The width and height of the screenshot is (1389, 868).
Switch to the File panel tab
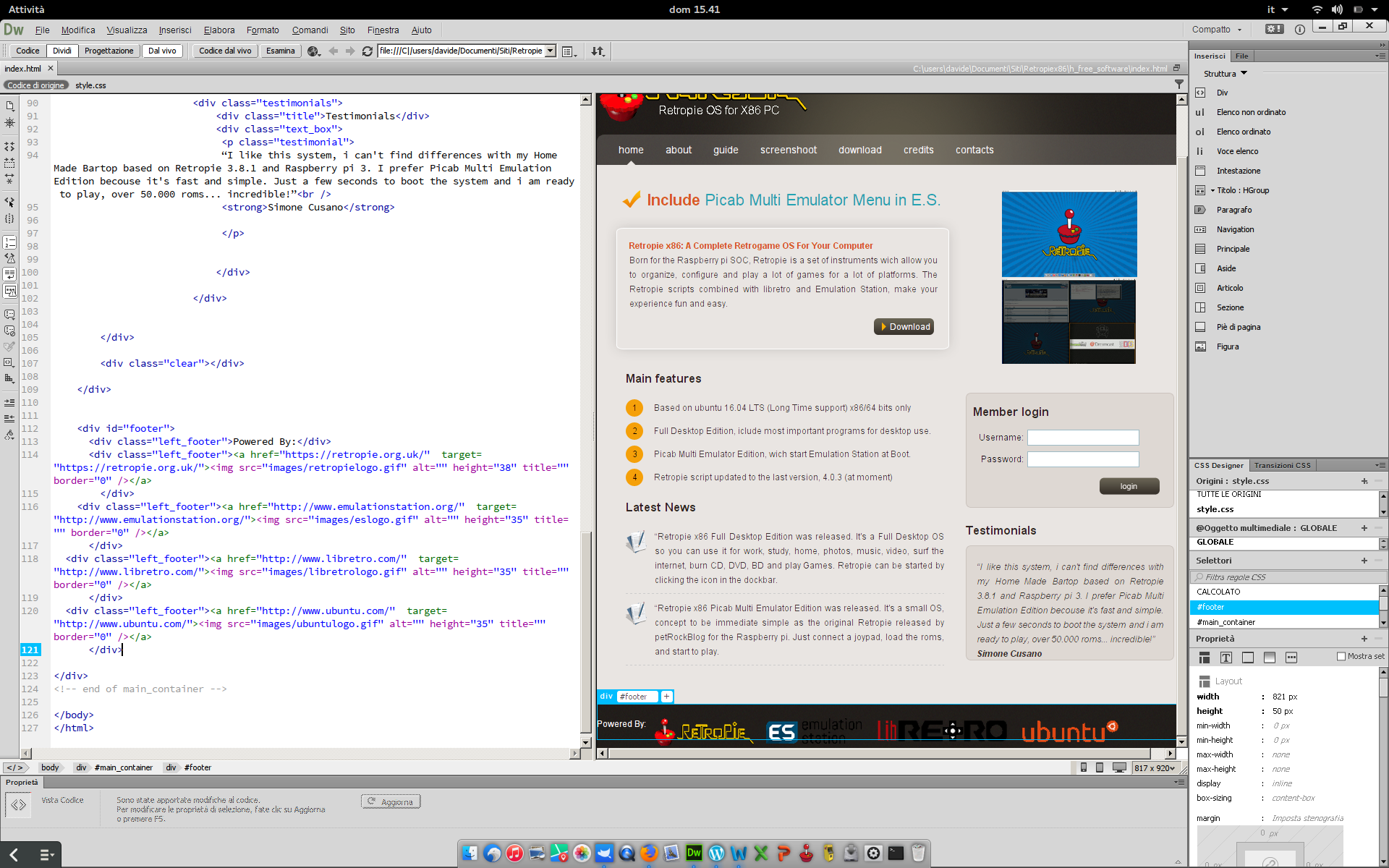click(1241, 56)
